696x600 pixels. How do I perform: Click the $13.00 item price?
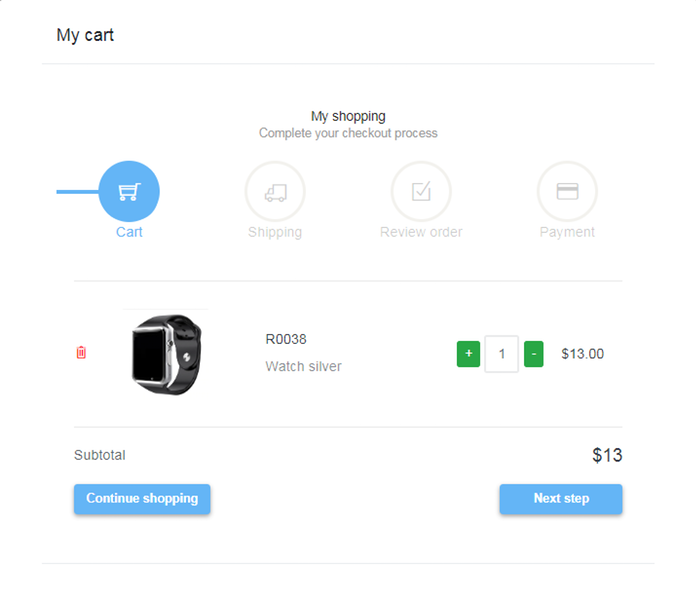tap(582, 354)
